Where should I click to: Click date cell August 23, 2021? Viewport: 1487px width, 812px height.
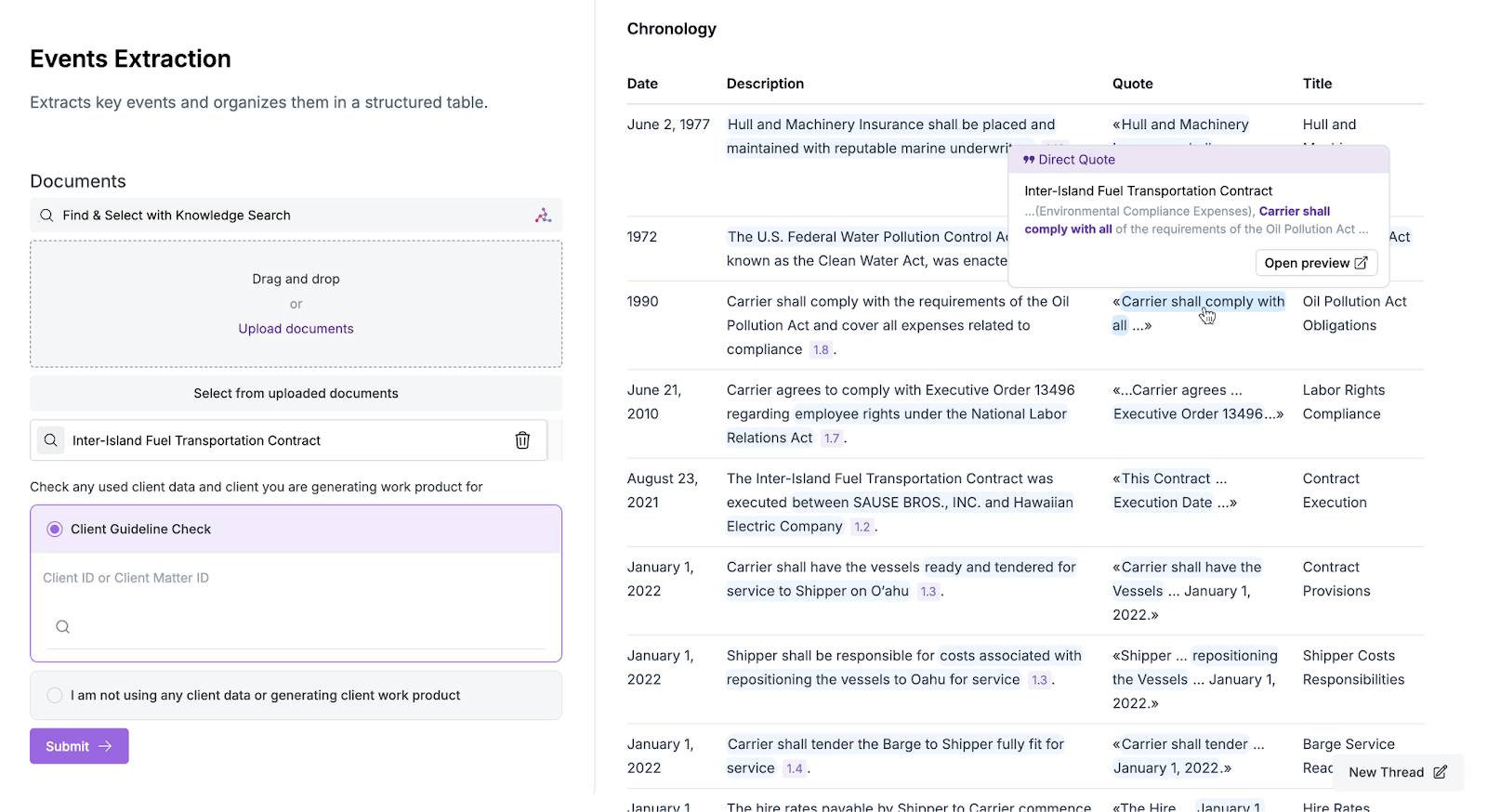[x=663, y=491]
